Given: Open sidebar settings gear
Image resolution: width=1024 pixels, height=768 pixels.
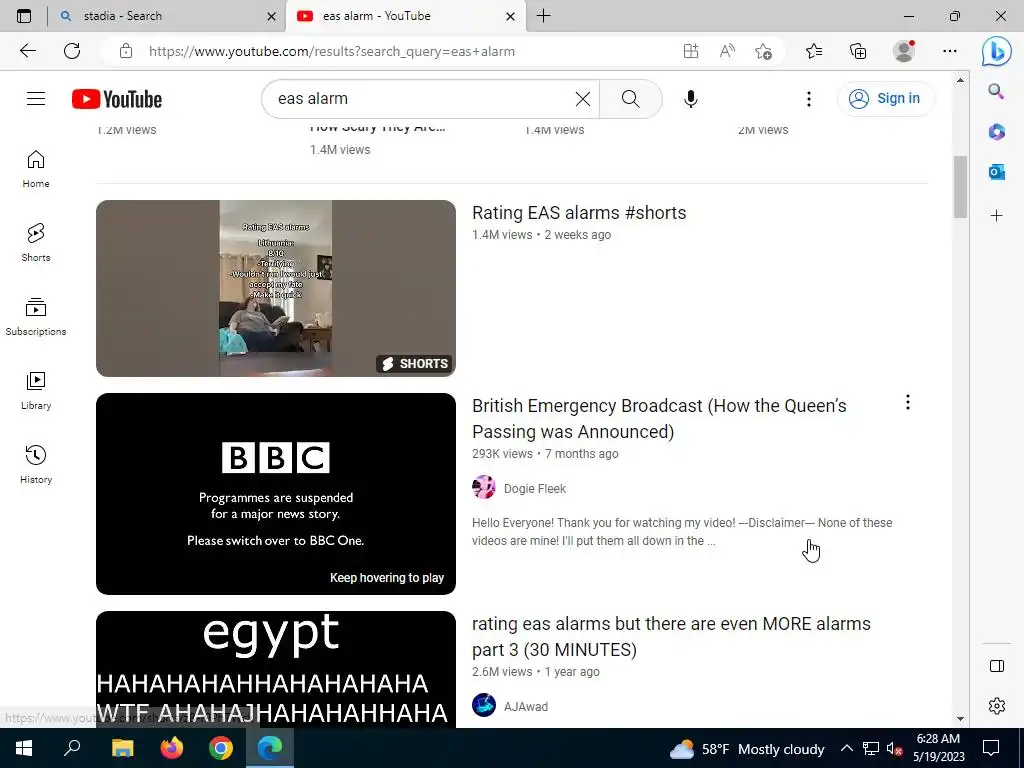Looking at the screenshot, I should (997, 706).
